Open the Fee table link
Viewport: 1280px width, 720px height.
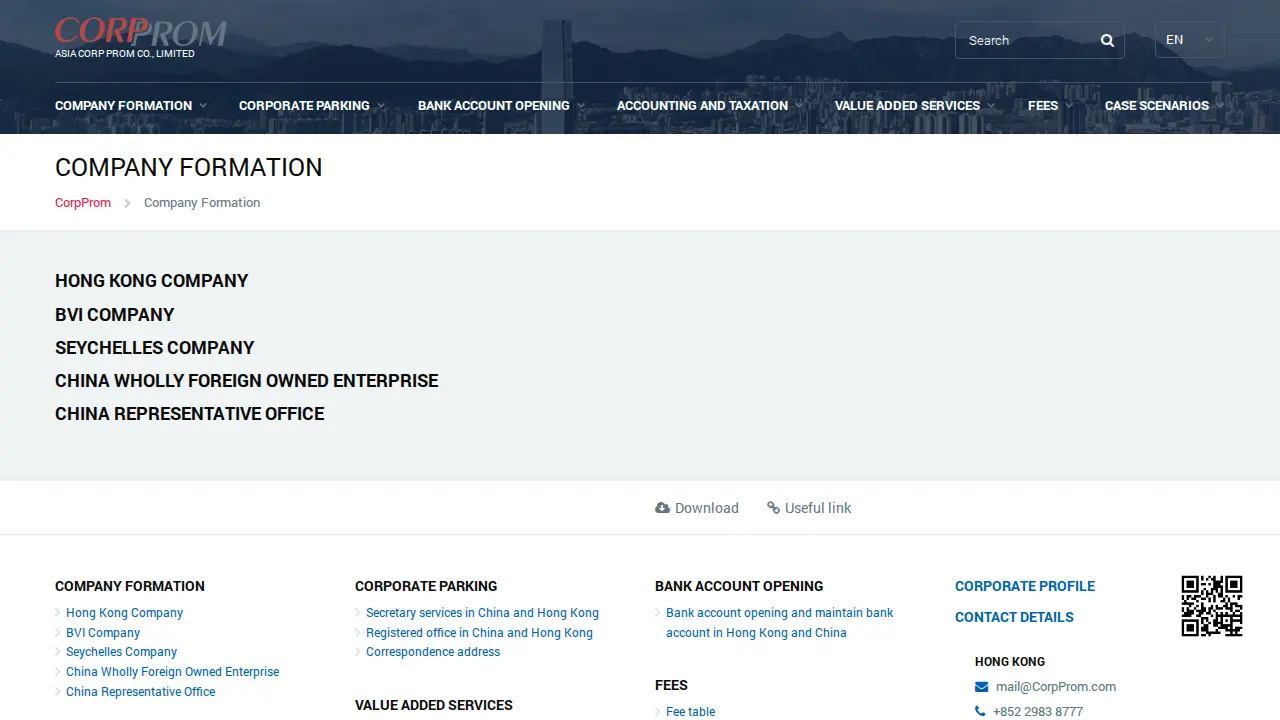click(691, 712)
